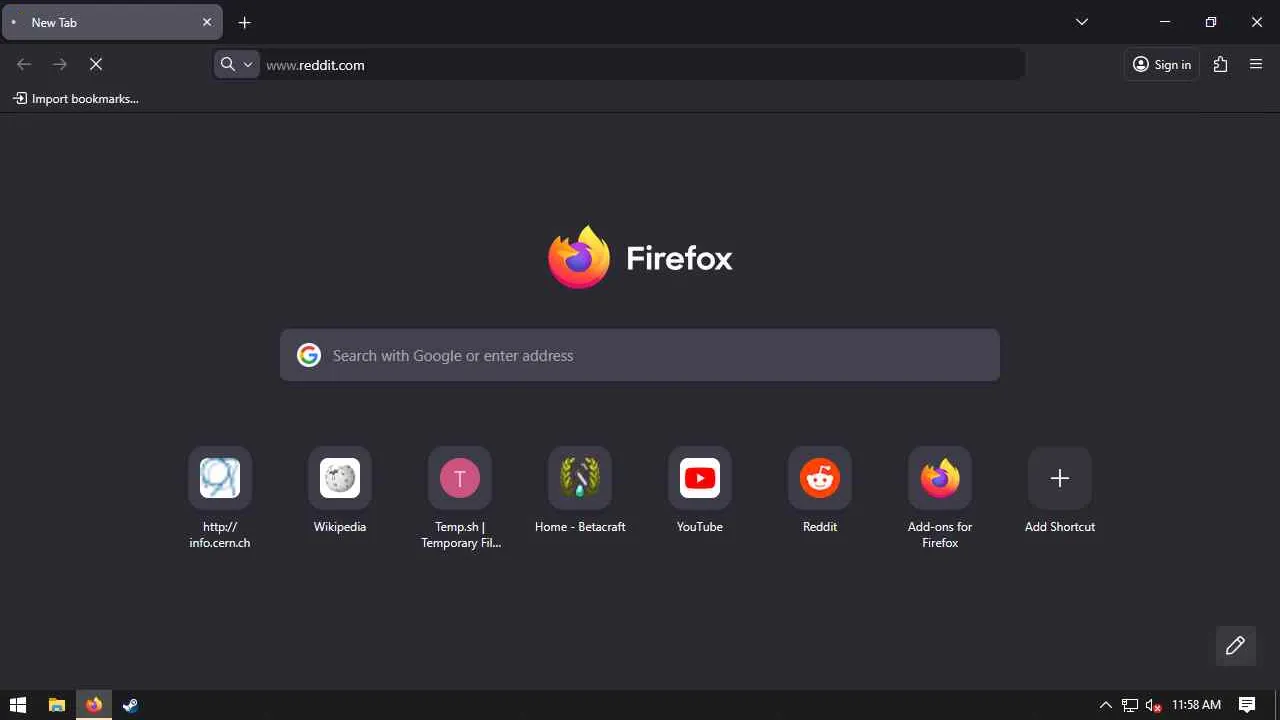Go back with the left arrow button
Image resolution: width=1280 pixels, height=720 pixels.
pyautogui.click(x=24, y=64)
